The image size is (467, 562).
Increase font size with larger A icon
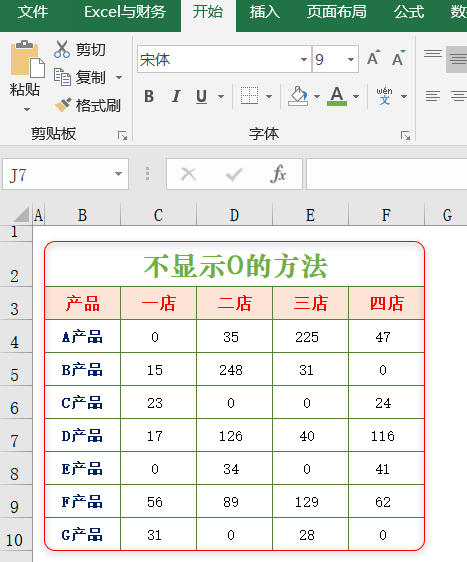pyautogui.click(x=373, y=58)
